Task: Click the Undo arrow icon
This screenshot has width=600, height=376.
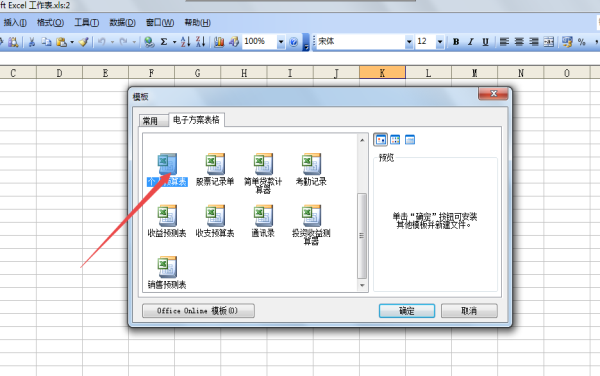Action: [x=102, y=42]
